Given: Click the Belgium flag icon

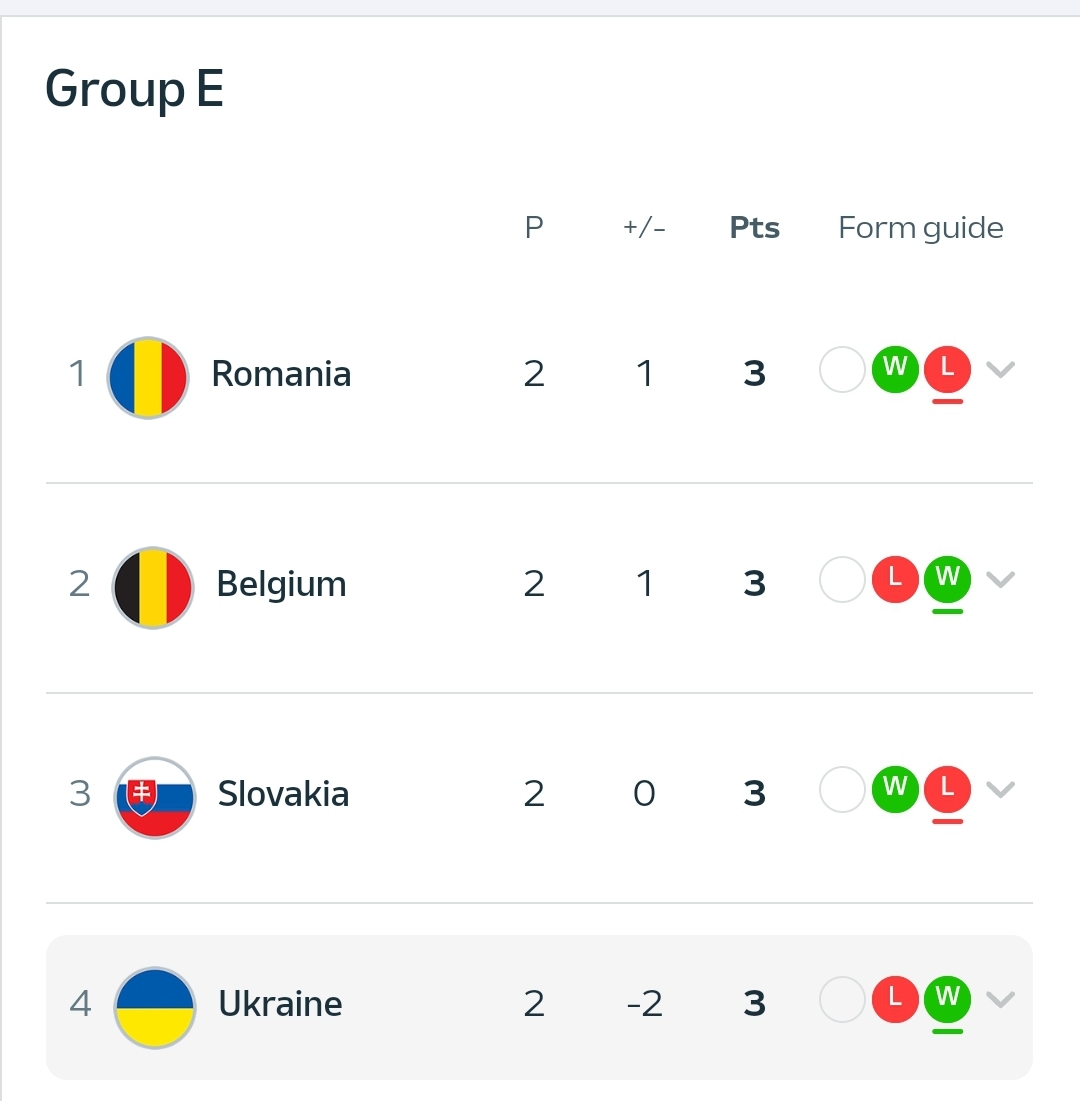Looking at the screenshot, I should coord(152,587).
